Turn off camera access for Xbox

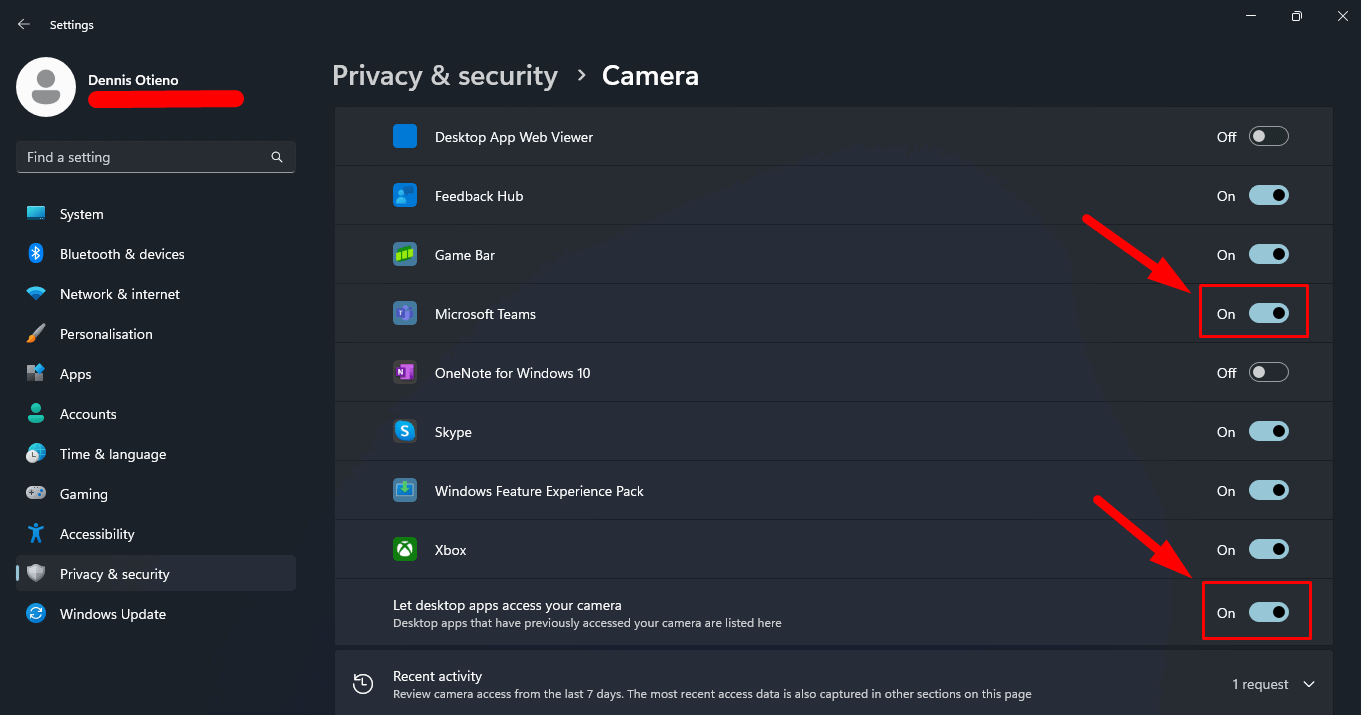[1268, 549]
